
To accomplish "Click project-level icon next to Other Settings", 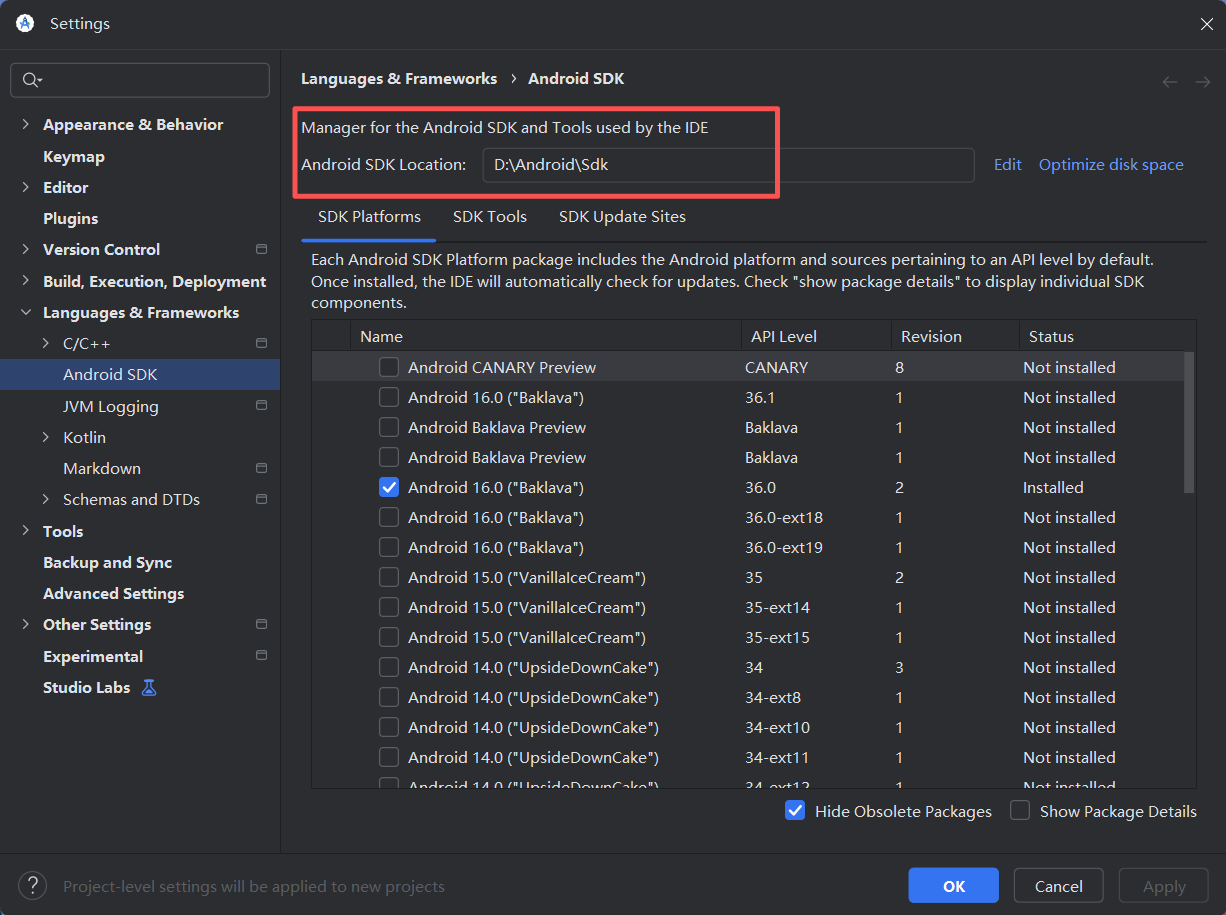I will click(x=261, y=624).
